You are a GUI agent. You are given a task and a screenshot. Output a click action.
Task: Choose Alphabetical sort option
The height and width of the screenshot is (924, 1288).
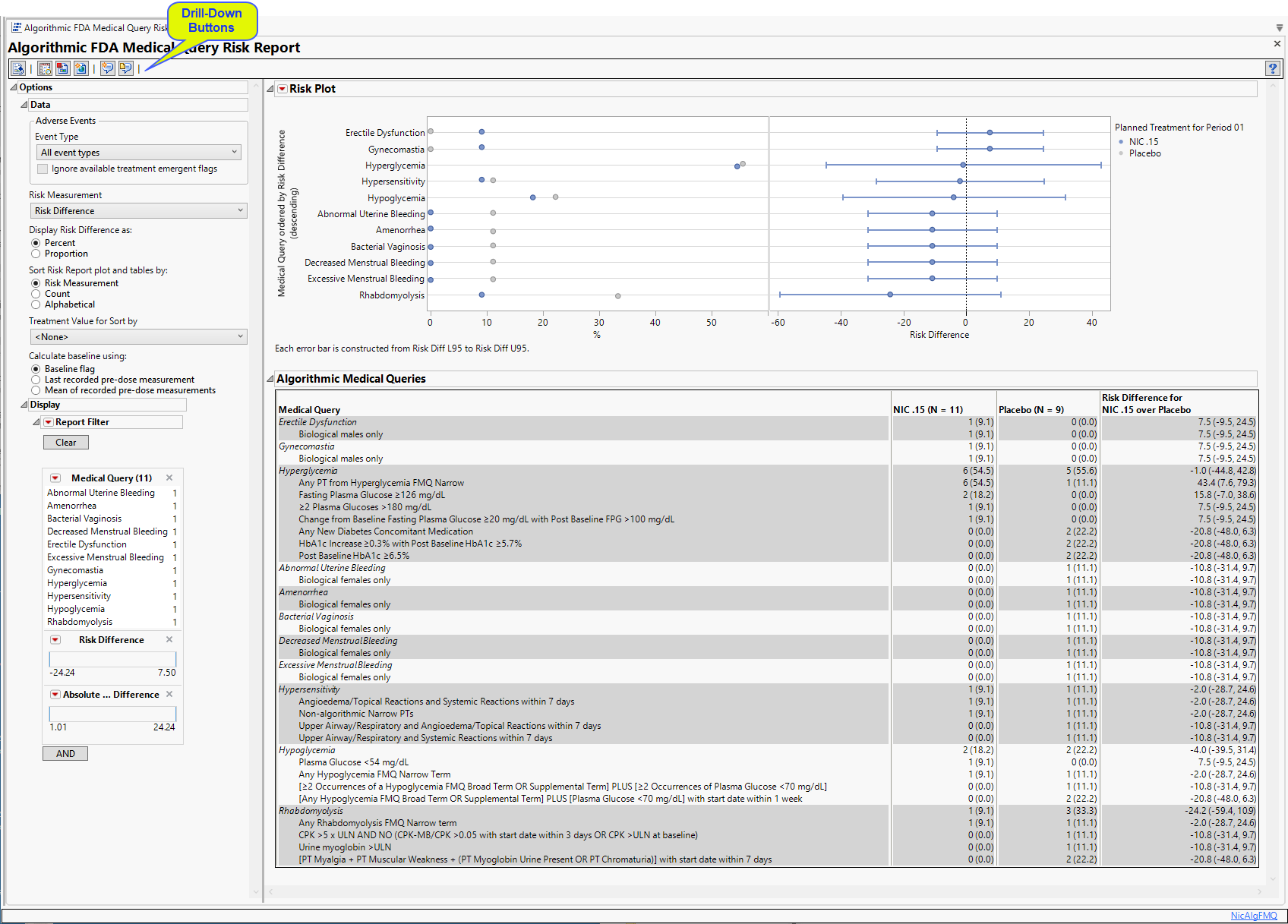tap(36, 304)
